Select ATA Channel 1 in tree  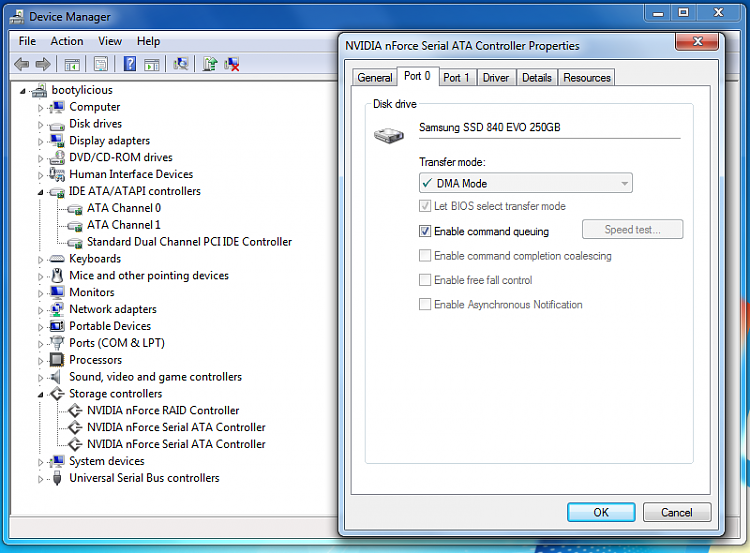coord(124,225)
